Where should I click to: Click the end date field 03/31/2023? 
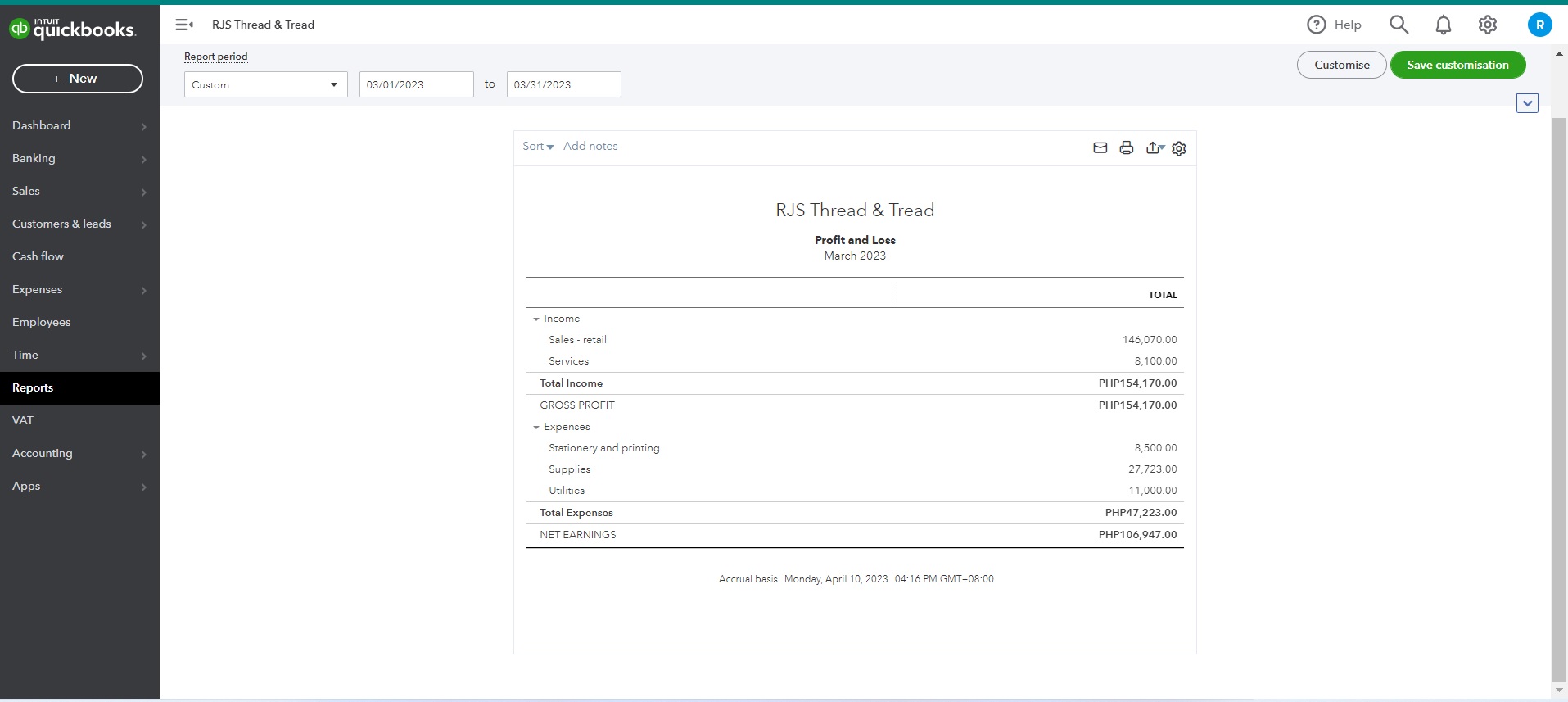(563, 84)
